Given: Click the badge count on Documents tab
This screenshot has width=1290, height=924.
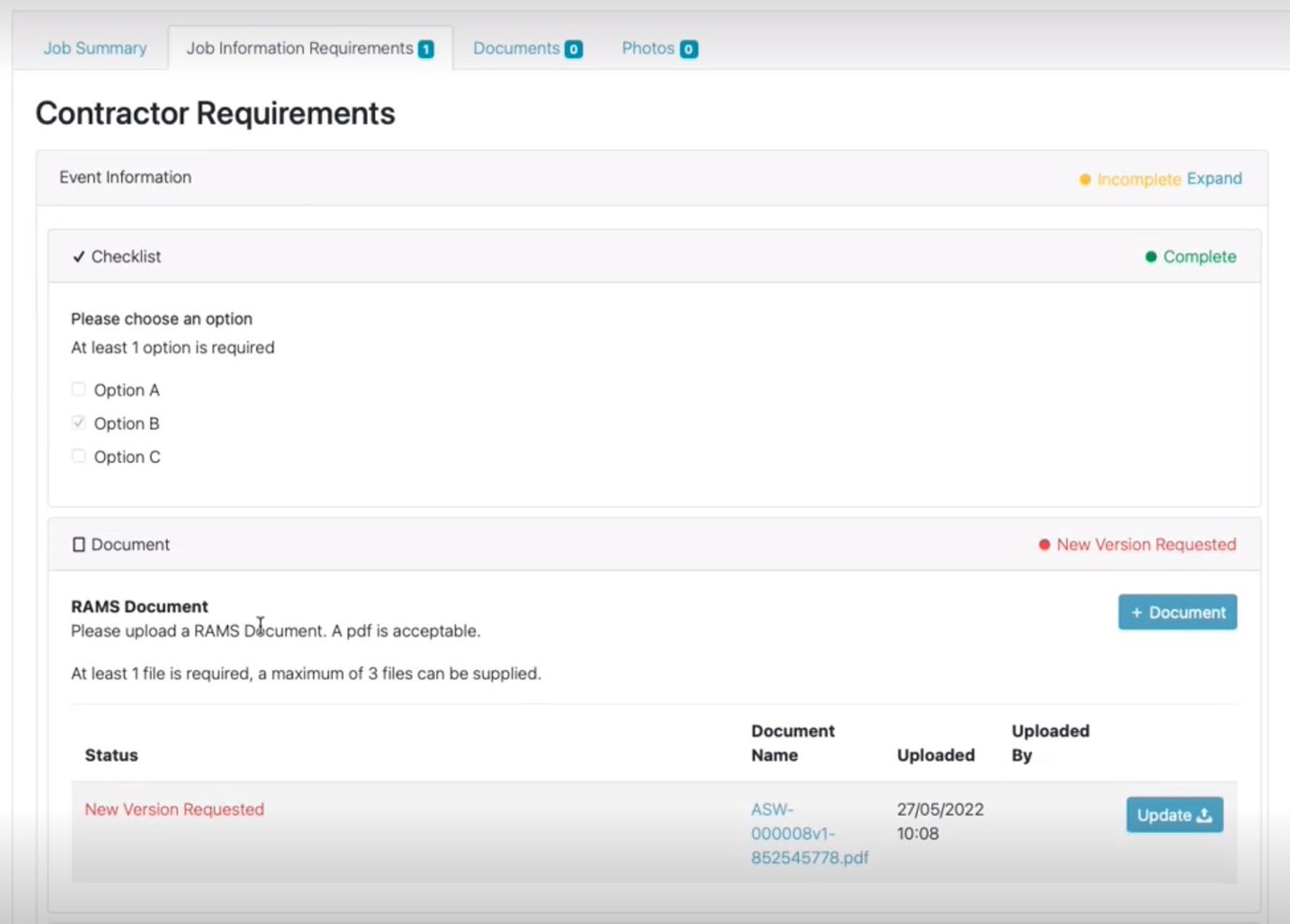Looking at the screenshot, I should point(574,49).
